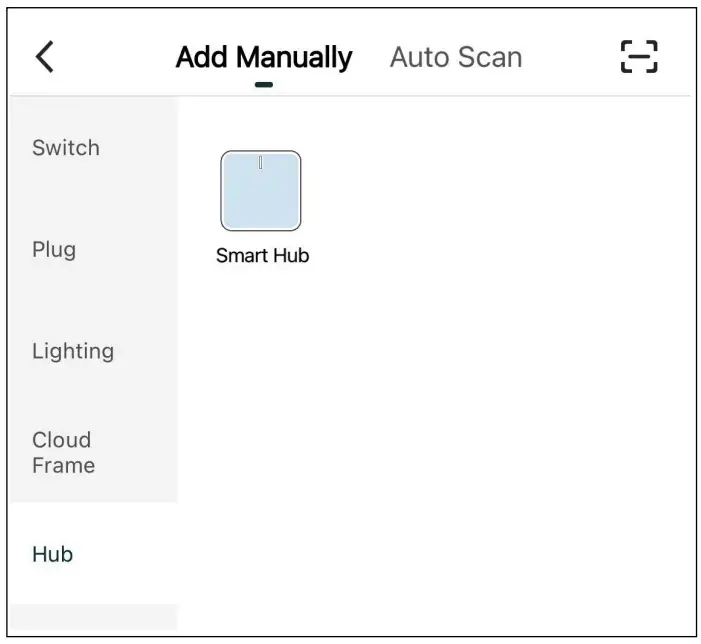Viewport: 701px width, 644px height.
Task: Choose the Lighting category
Action: (73, 351)
